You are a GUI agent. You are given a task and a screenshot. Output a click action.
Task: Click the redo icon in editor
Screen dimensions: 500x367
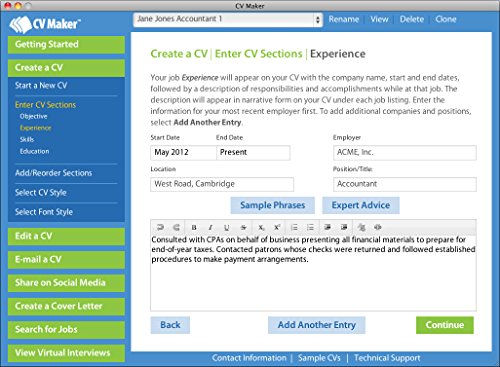click(x=176, y=228)
